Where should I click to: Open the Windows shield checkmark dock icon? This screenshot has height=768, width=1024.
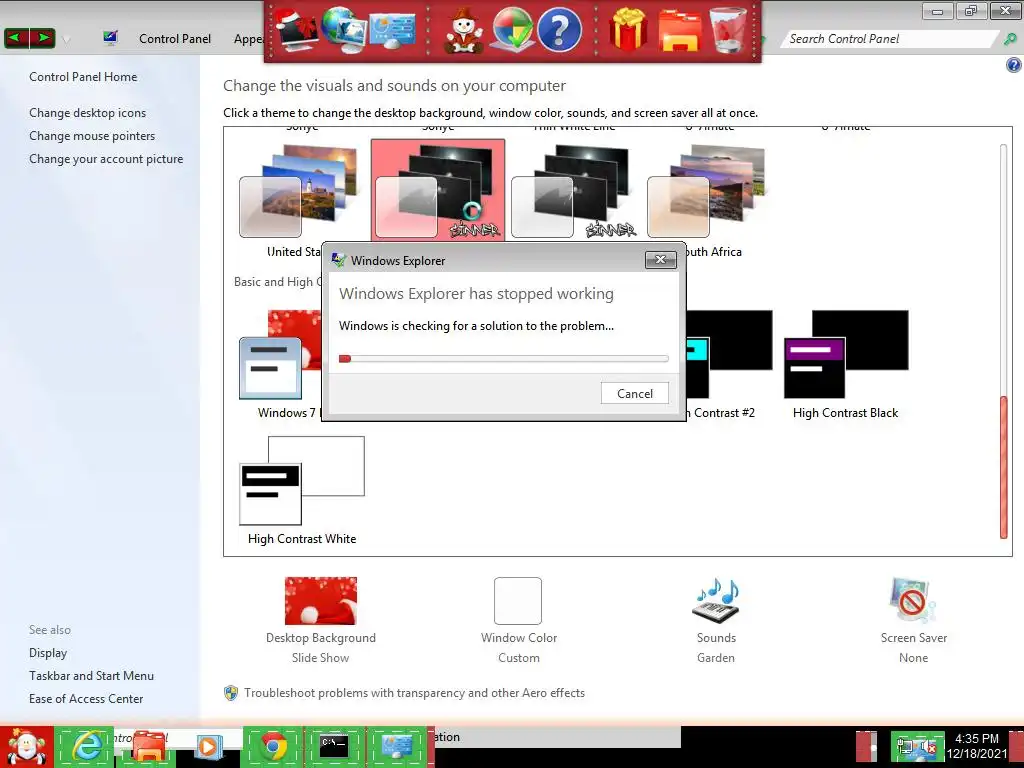pyautogui.click(x=513, y=29)
